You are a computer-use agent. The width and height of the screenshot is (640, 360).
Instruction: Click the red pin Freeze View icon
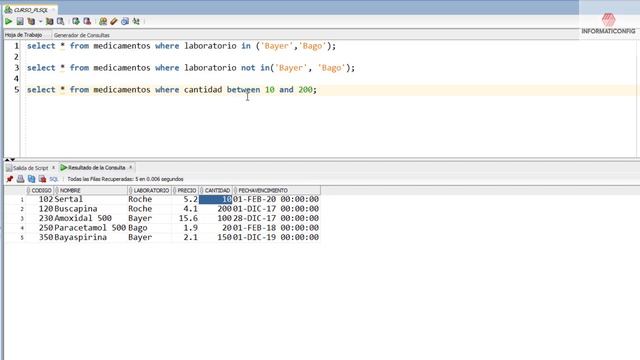(10, 179)
